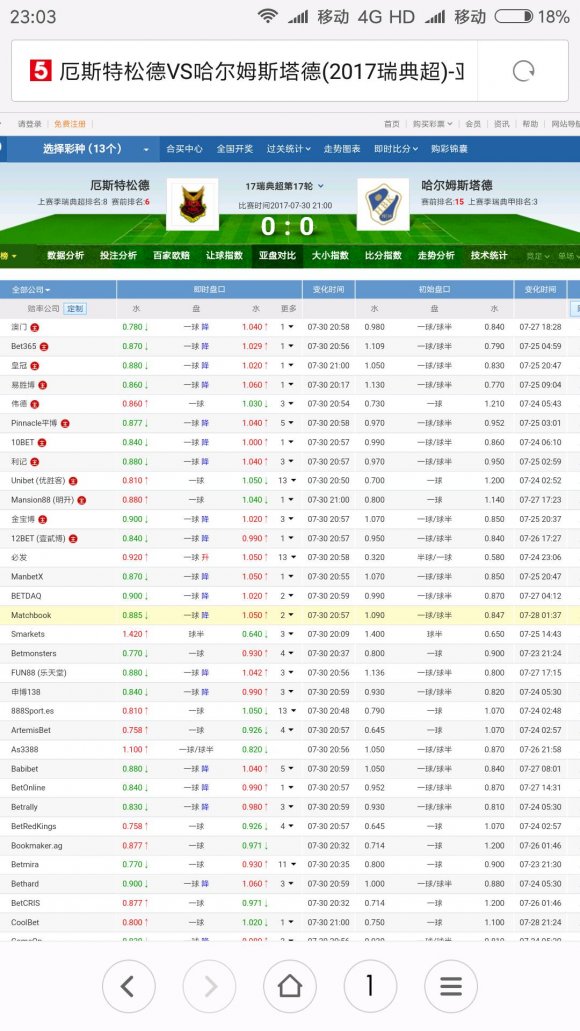Click the BetOnline company name

tap(28, 788)
